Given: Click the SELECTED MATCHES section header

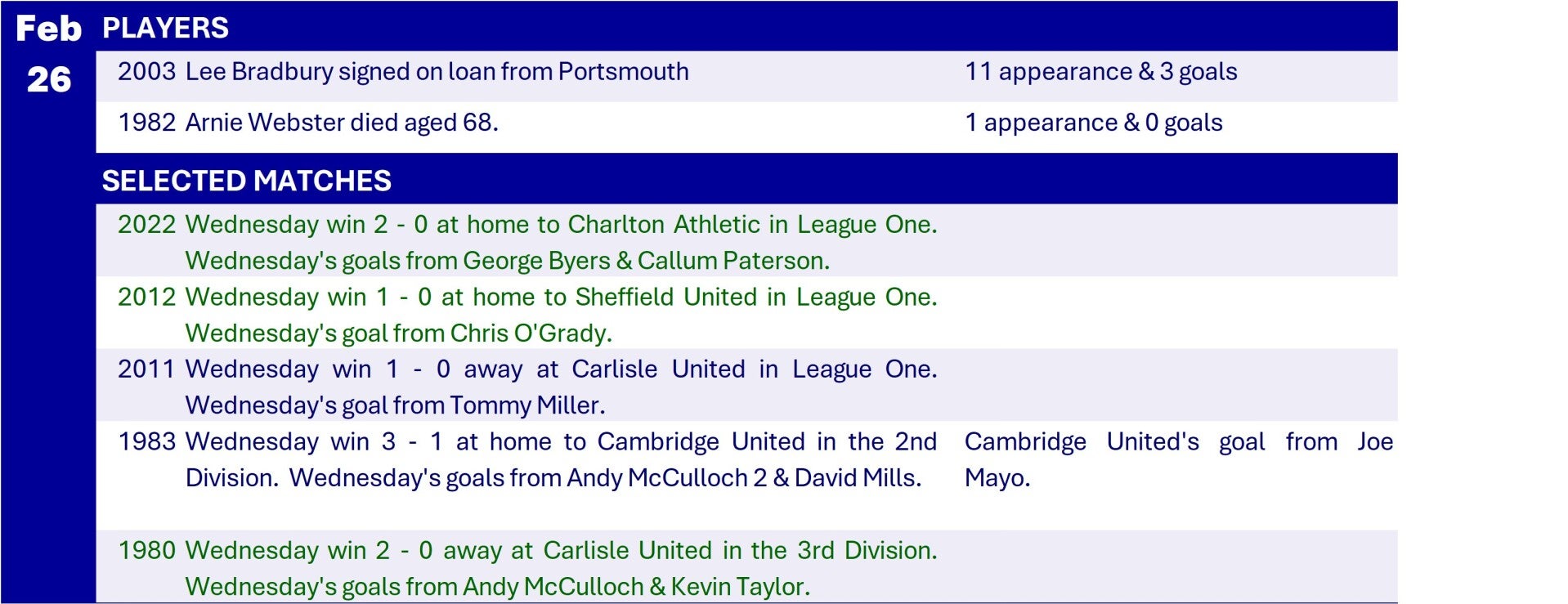Looking at the screenshot, I should tap(246, 181).
